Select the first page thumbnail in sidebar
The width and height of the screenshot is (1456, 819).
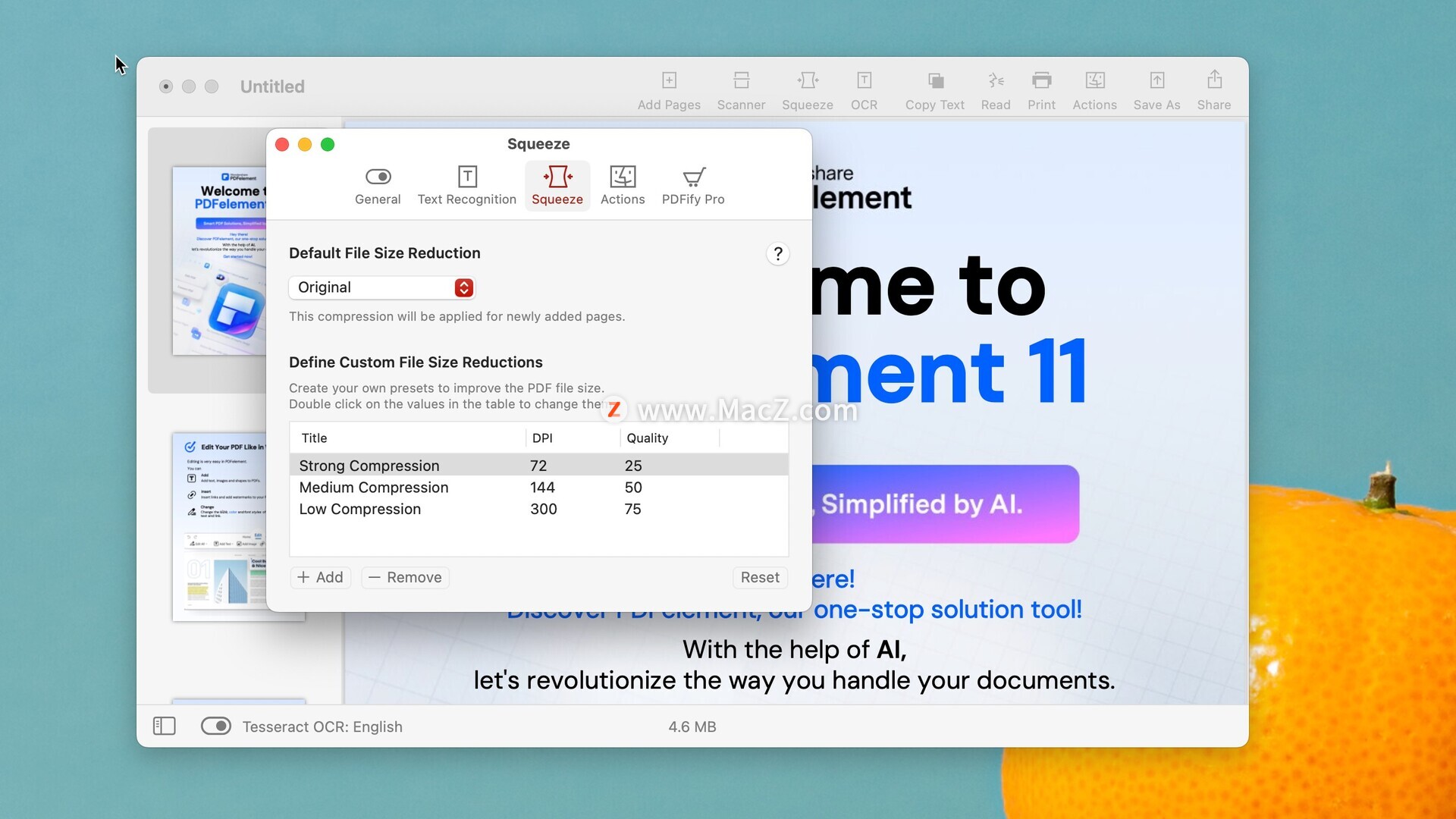tap(219, 261)
